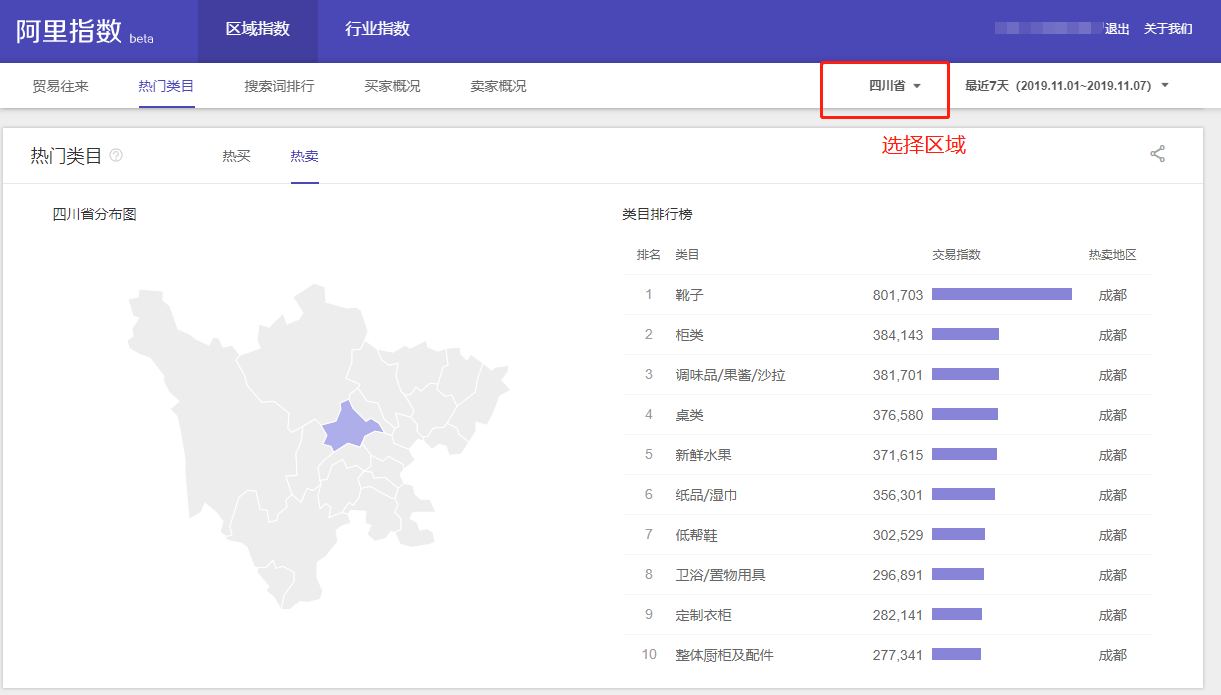Open the 贸易往来 sub-tab
1221x695 pixels.
coord(60,86)
